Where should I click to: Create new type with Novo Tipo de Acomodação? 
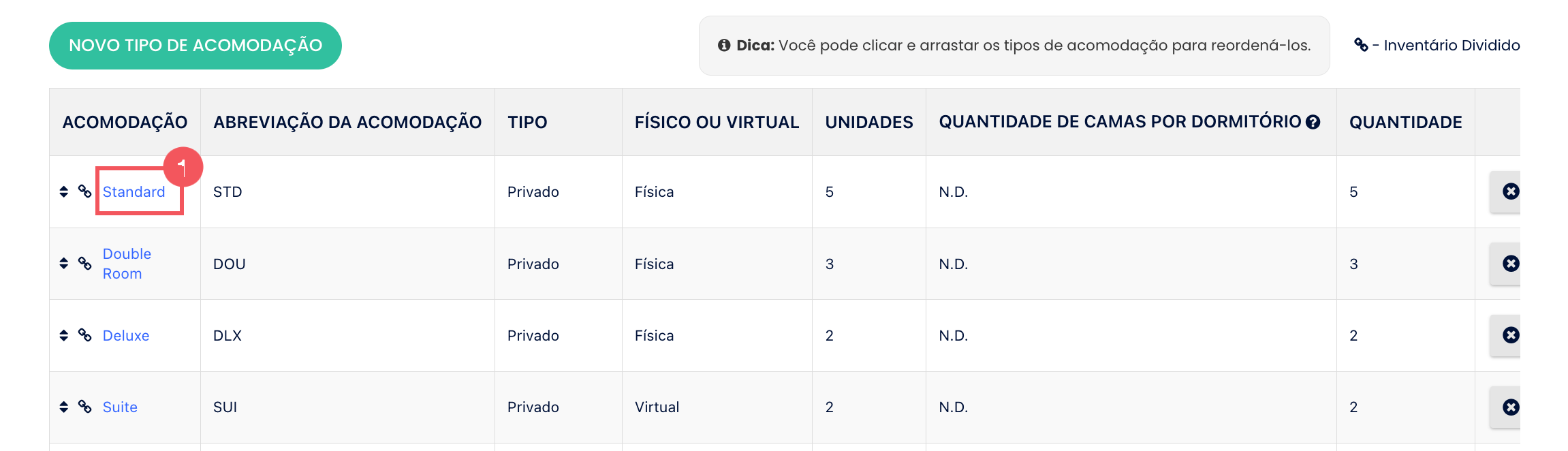click(x=195, y=46)
